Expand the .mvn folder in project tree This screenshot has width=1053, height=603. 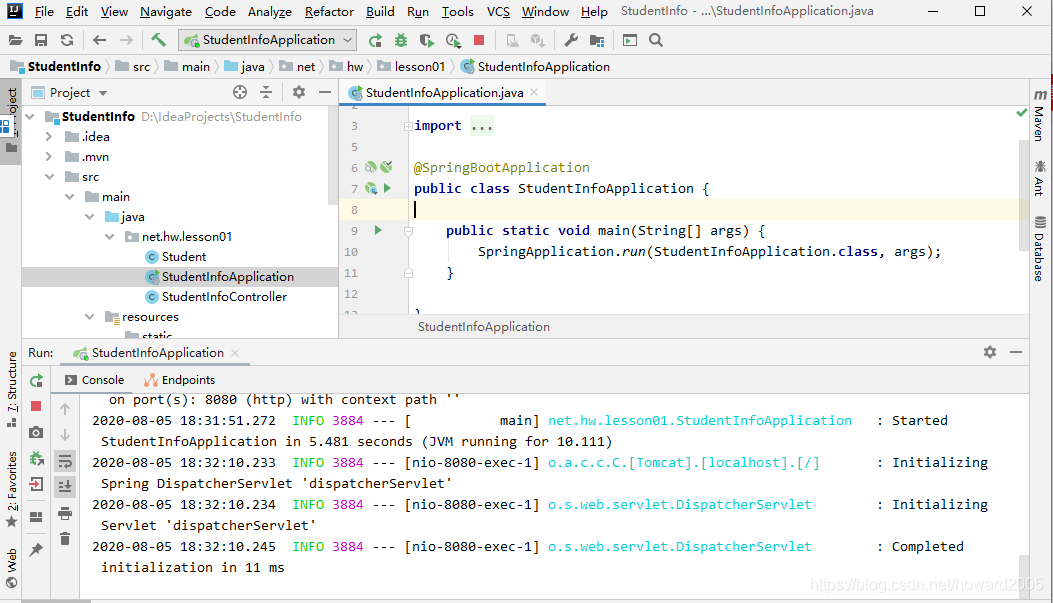pyautogui.click(x=49, y=157)
